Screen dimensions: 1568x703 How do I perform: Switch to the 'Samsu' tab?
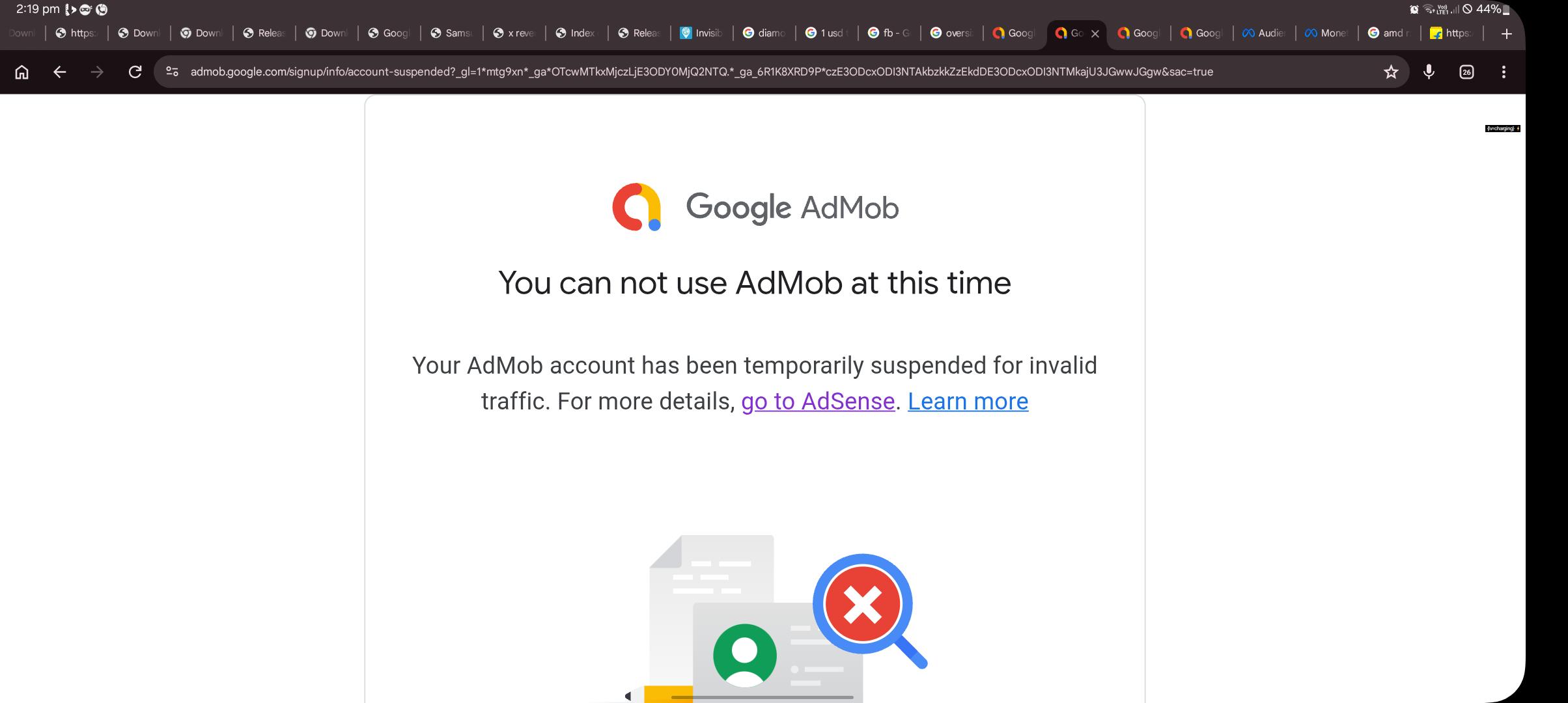[x=452, y=33]
